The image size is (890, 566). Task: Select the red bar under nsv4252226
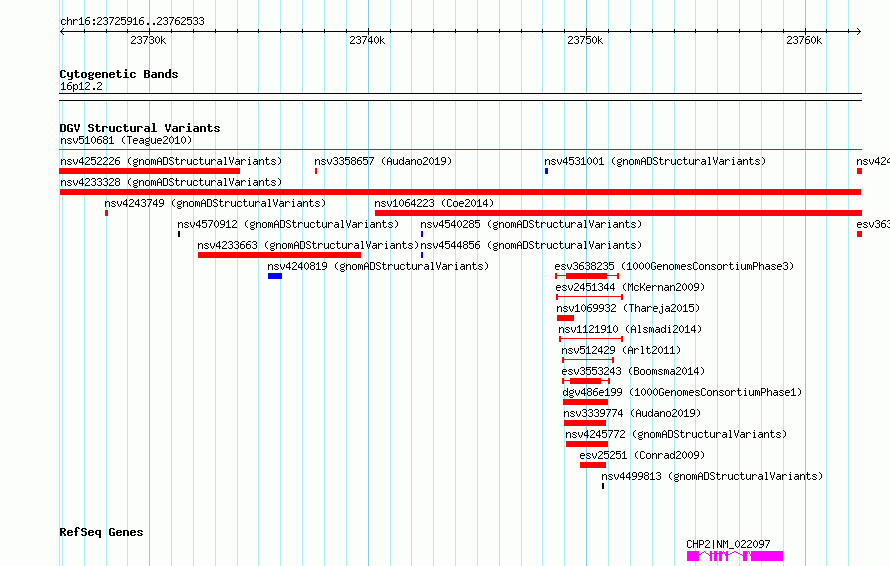tap(150, 171)
